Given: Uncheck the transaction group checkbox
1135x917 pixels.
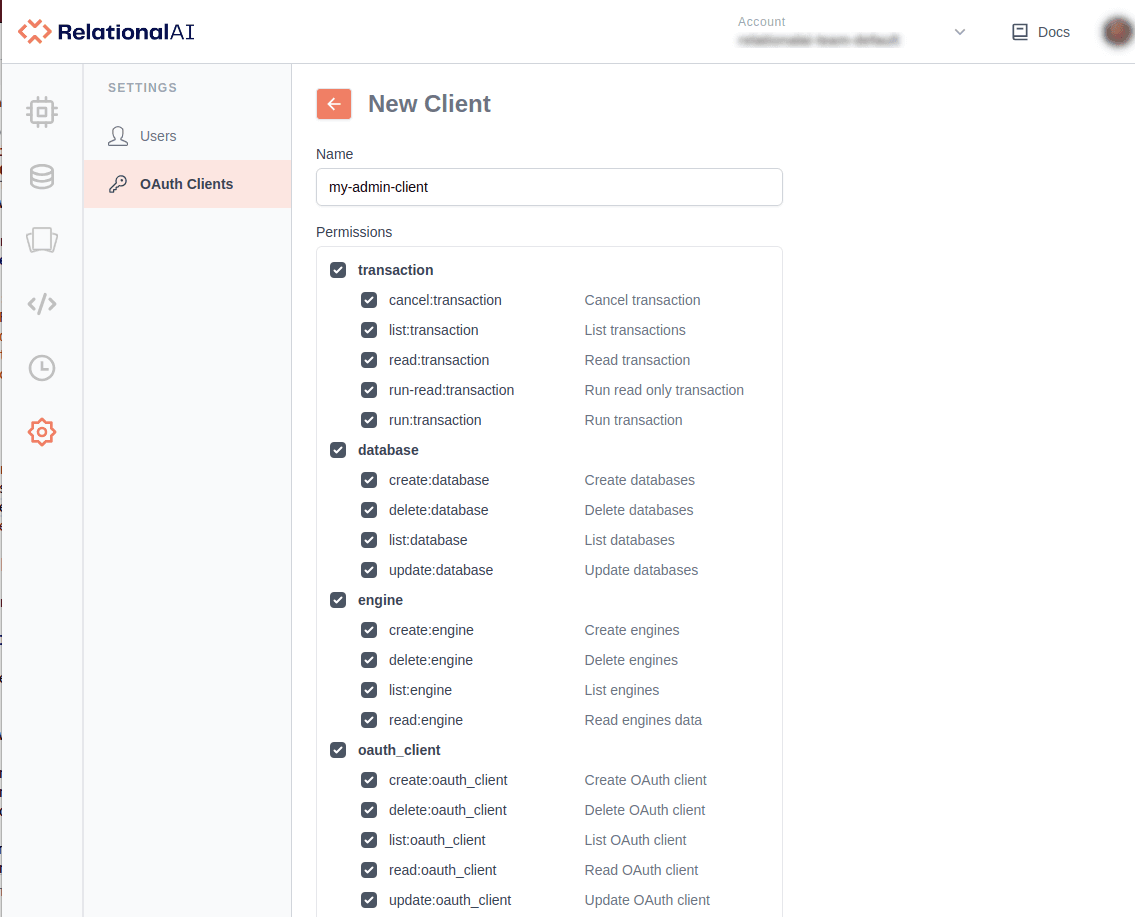Looking at the screenshot, I should click(338, 270).
